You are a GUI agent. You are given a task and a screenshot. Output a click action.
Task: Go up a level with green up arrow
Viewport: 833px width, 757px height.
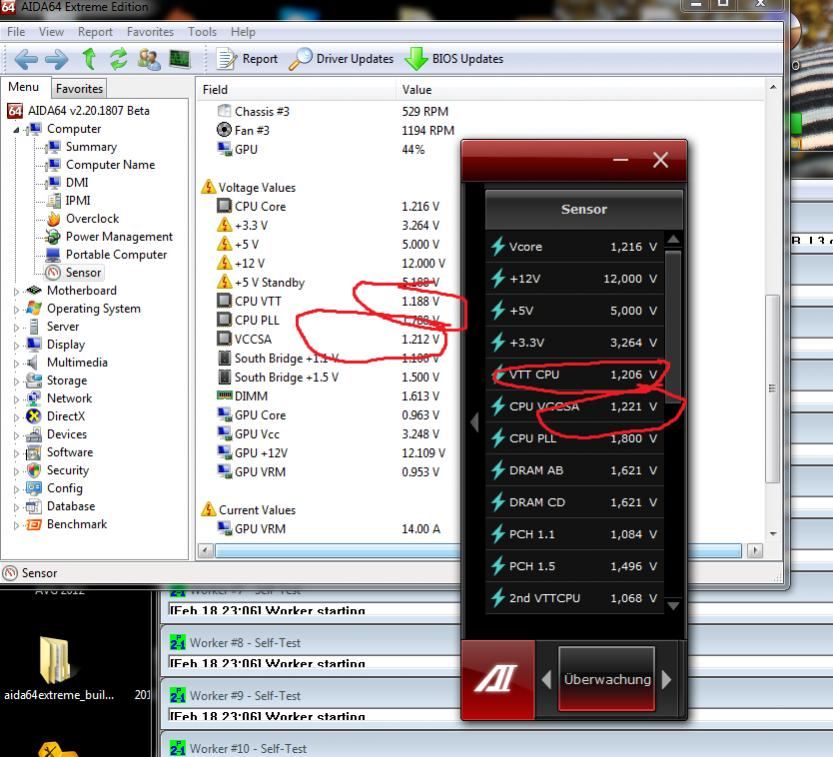pos(89,58)
